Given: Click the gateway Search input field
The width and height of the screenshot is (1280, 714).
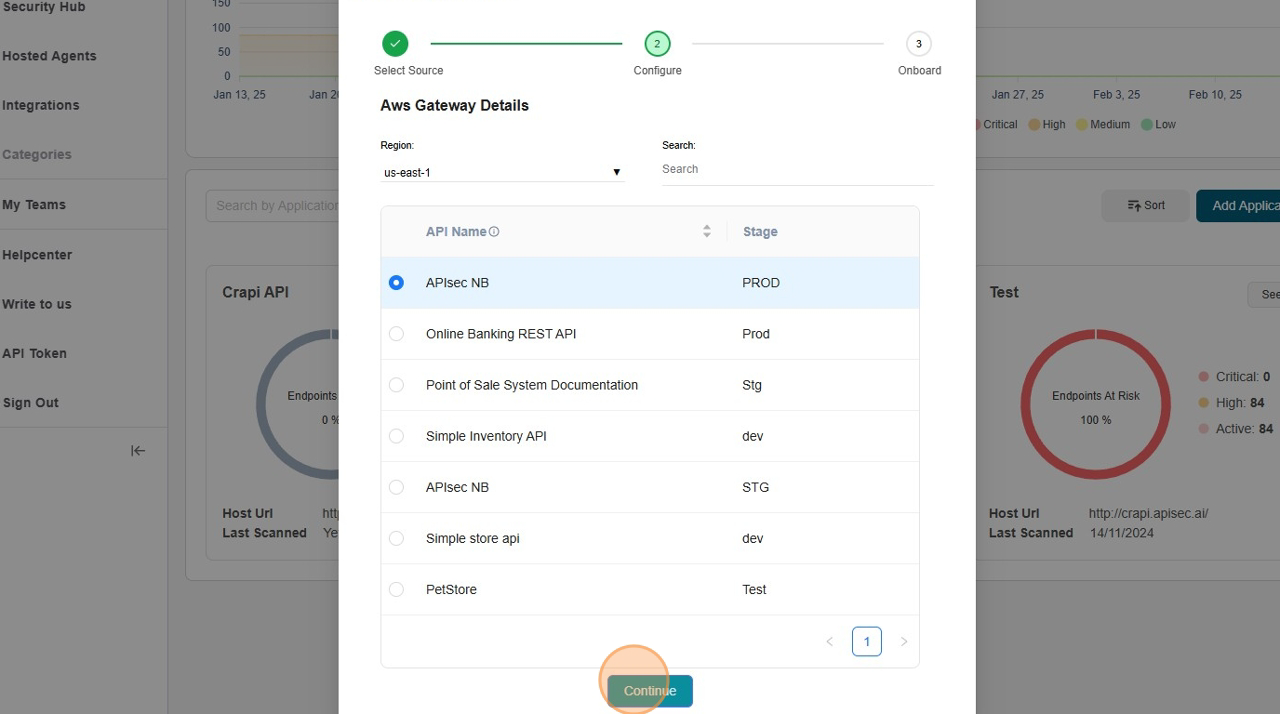Looking at the screenshot, I should click(796, 170).
